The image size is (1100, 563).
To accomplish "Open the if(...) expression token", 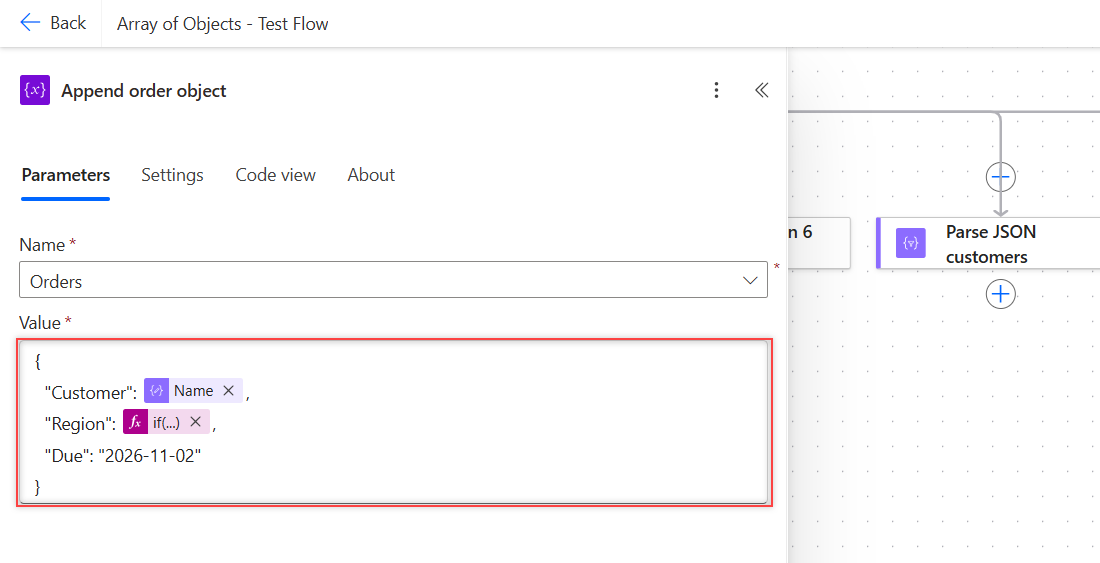I will tap(166, 422).
